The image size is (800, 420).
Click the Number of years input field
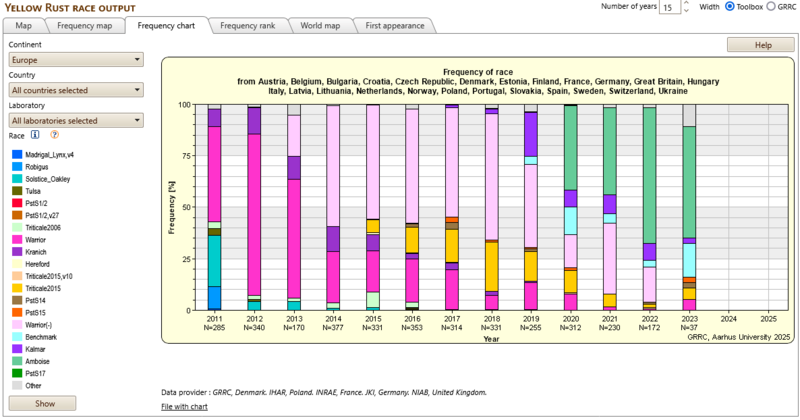668,7
